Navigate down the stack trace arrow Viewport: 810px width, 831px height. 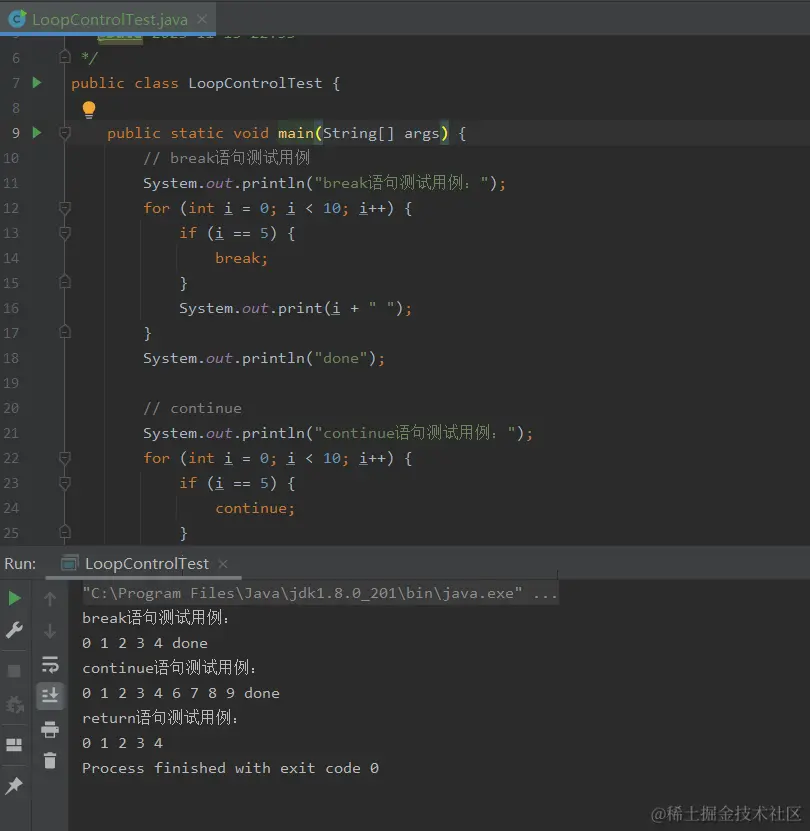(50, 631)
